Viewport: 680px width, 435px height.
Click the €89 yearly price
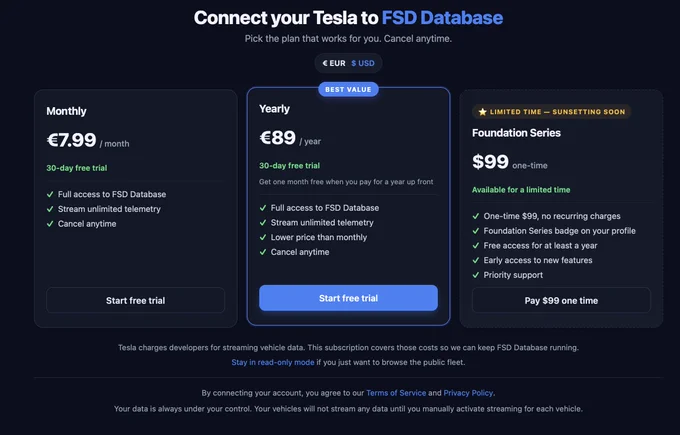coord(278,138)
